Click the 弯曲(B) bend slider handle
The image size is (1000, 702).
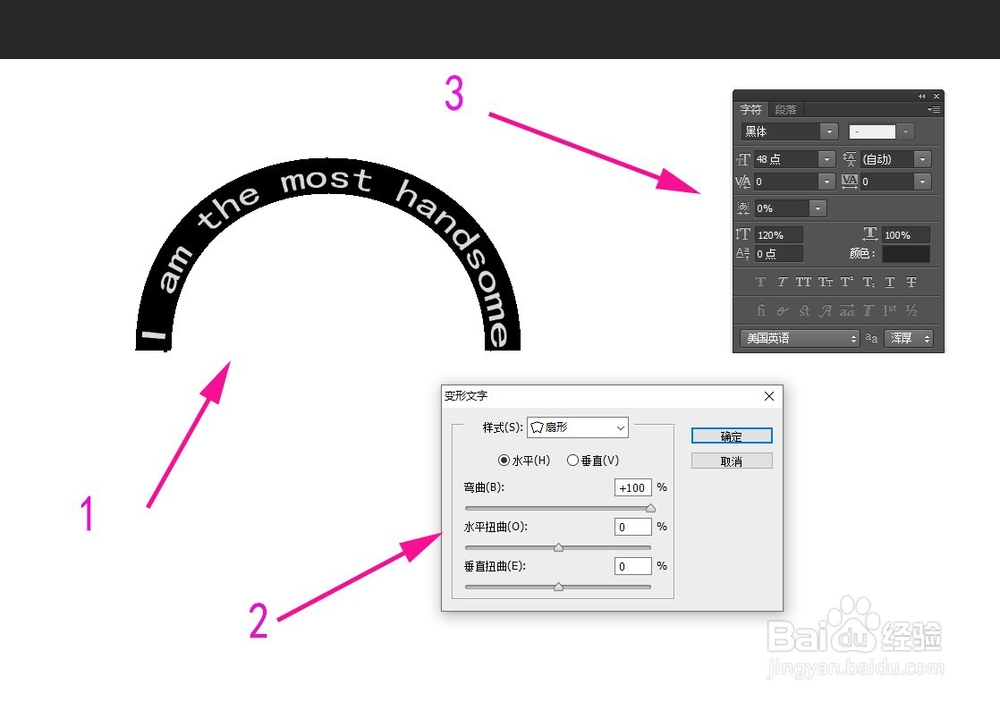[x=650, y=508]
